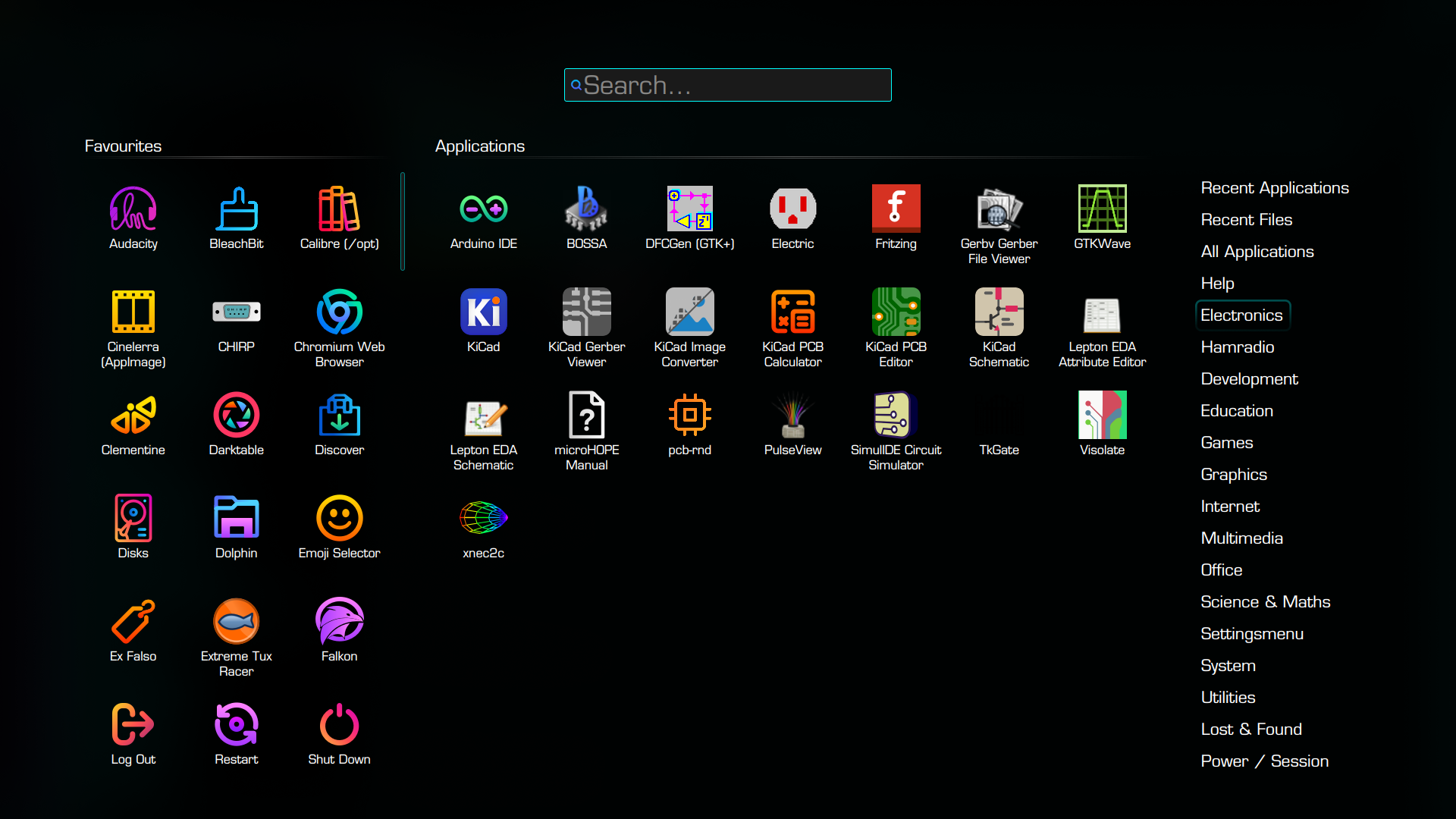Select the Multimedia category
Viewport: 1456px width, 819px height.
coord(1241,538)
